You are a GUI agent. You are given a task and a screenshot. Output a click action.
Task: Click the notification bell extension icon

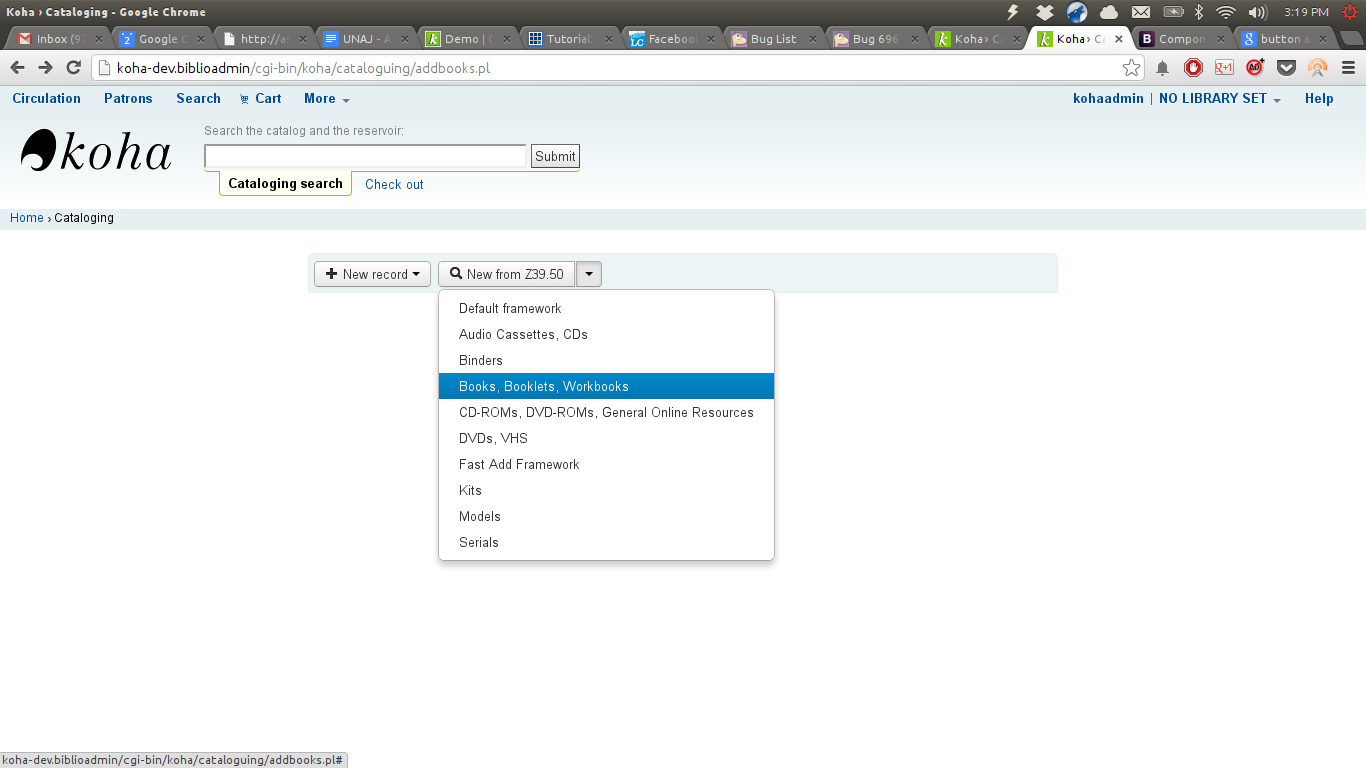[1162, 68]
